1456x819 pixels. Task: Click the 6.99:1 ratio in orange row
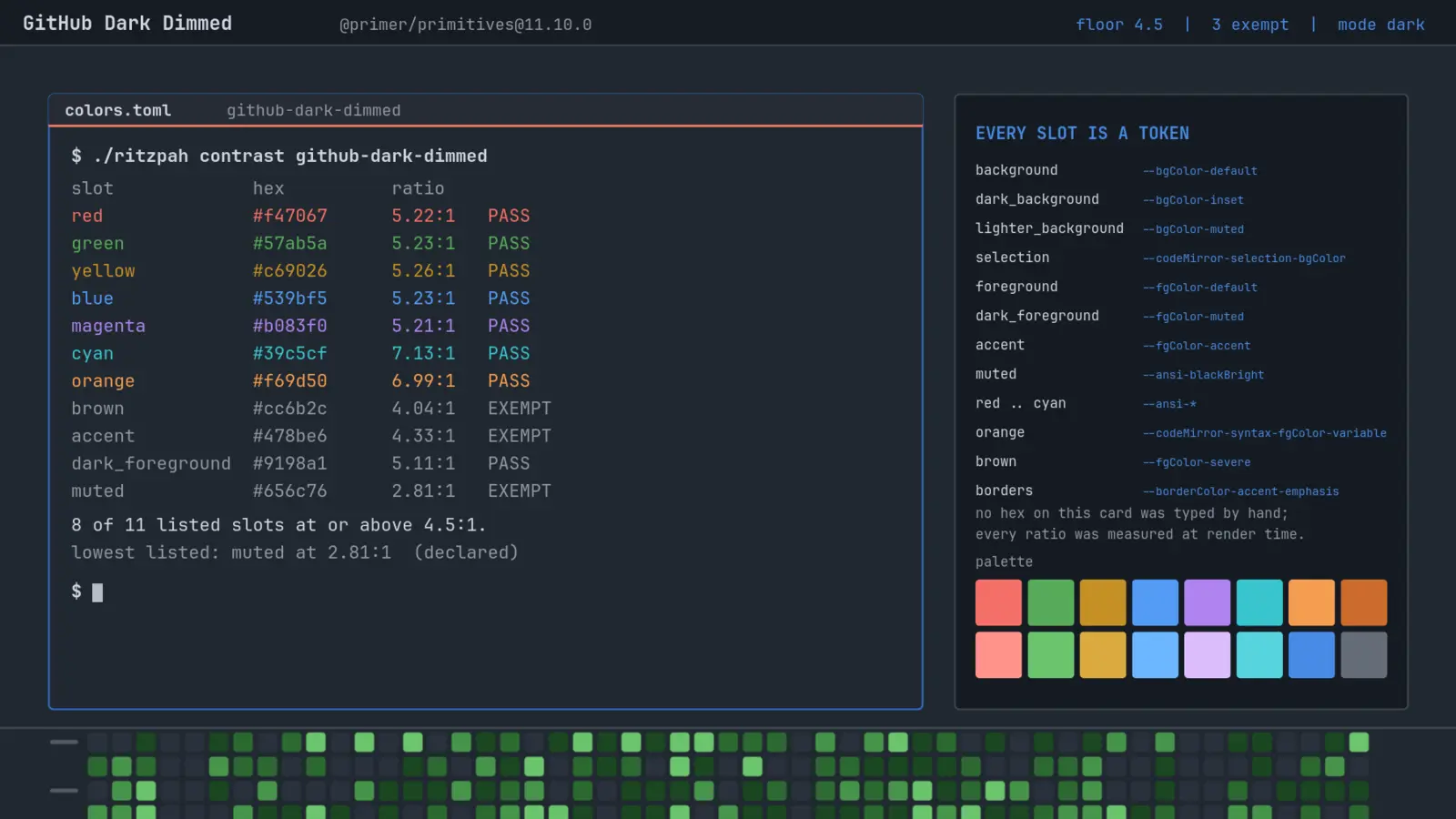tap(423, 380)
